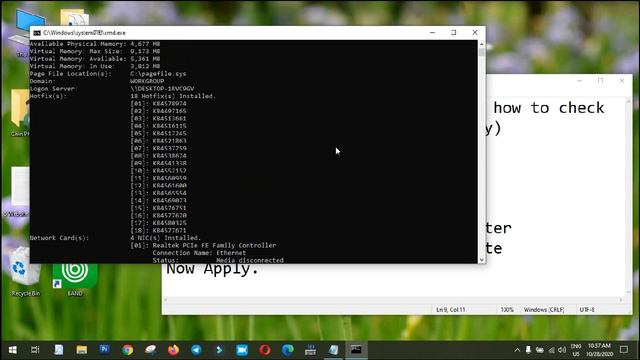Click the Command Prompt scrollbar up arrow
The image size is (640, 360).
482,44
